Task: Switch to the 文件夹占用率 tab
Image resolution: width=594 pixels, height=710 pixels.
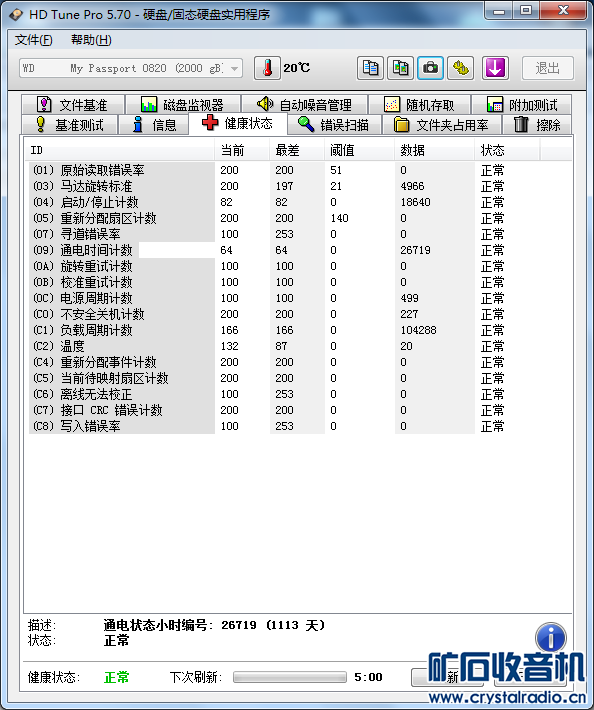Action: point(442,125)
